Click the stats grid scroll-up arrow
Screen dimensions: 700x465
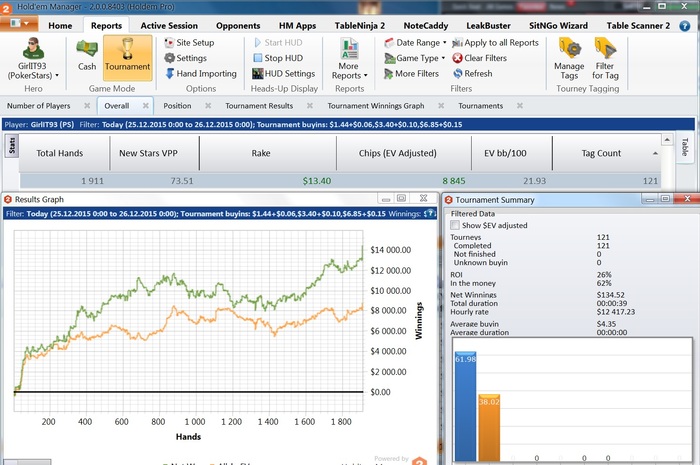(667, 140)
